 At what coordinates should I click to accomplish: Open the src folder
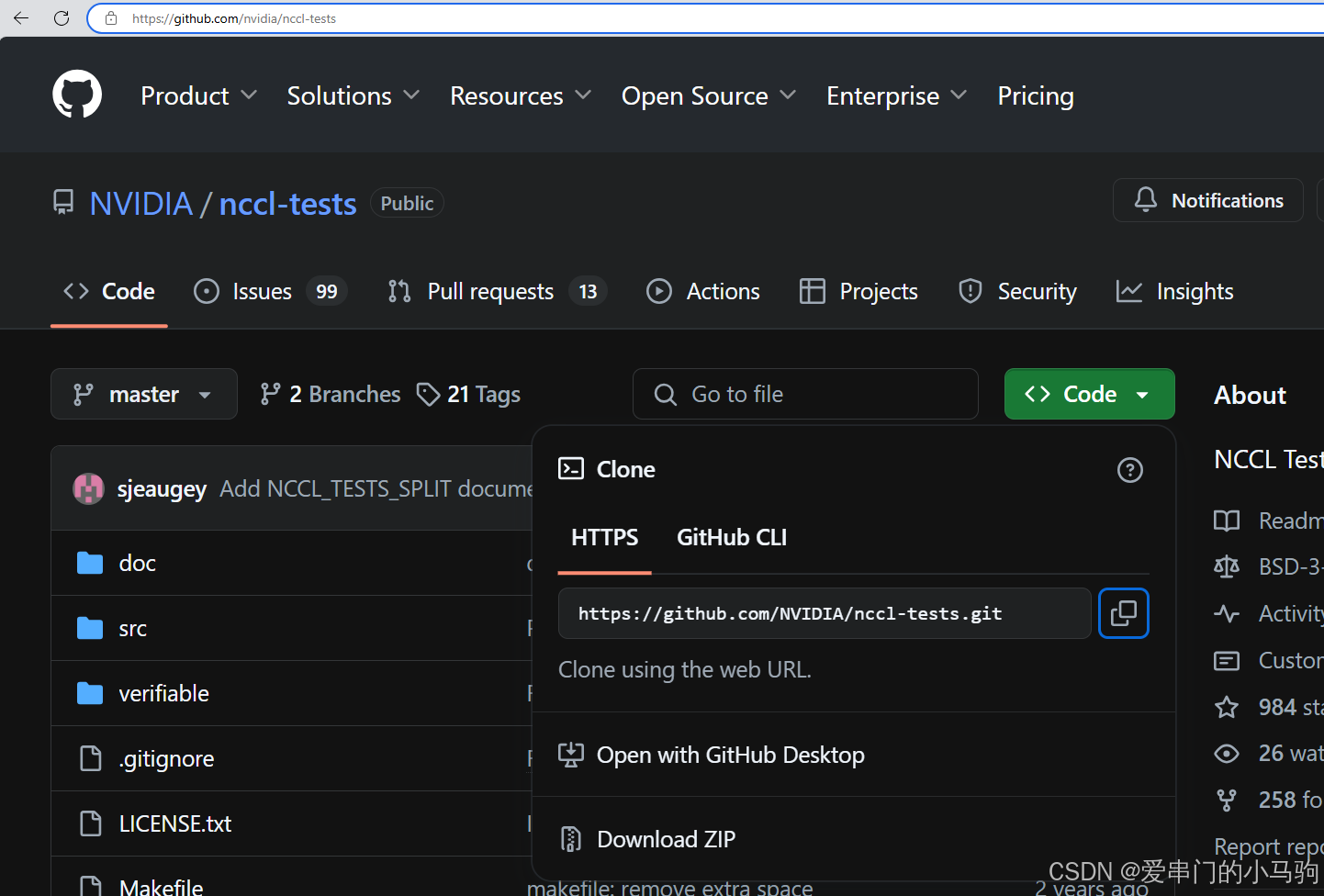tap(132, 628)
